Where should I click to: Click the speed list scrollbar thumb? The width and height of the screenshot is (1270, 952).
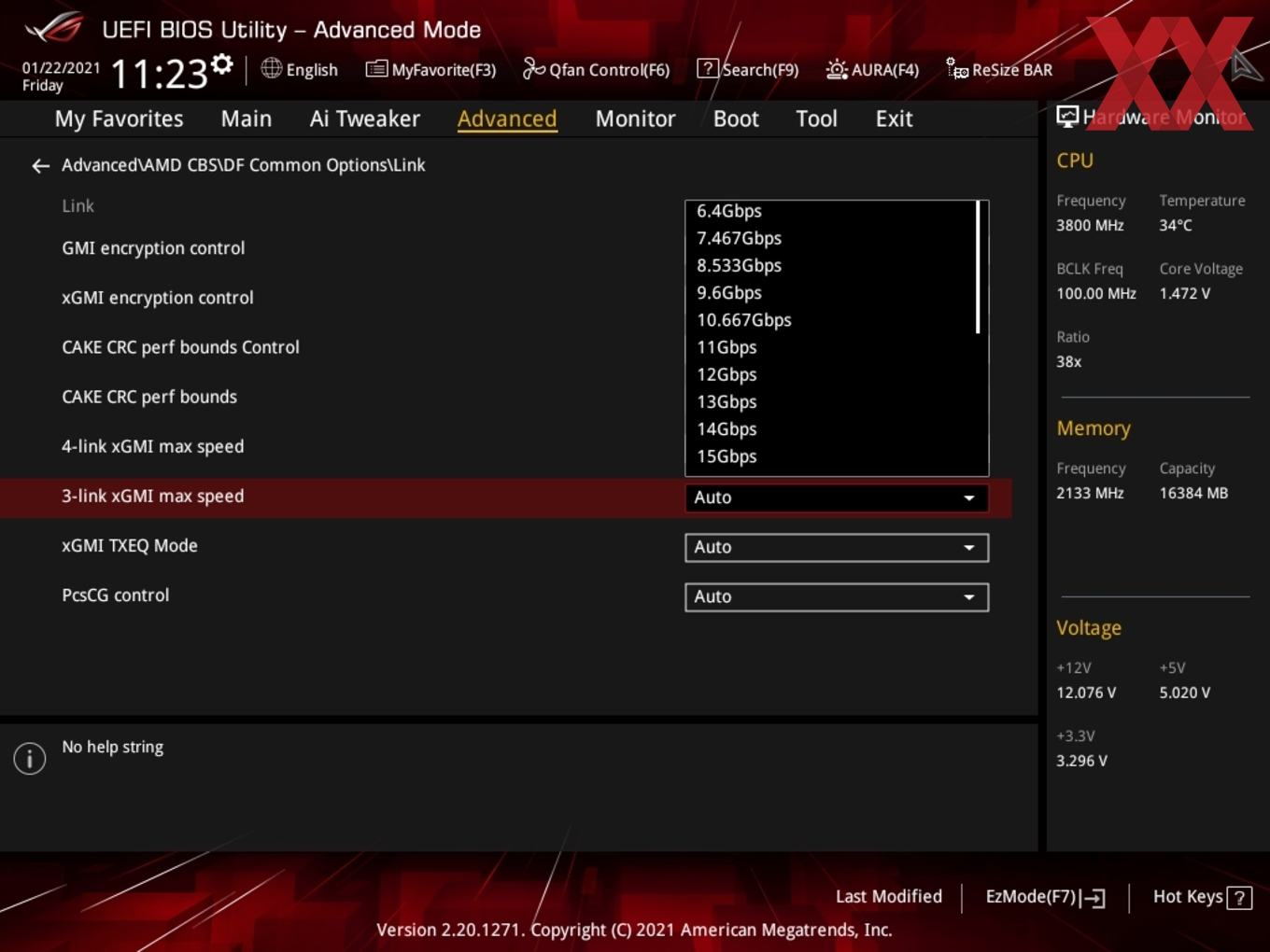tap(978, 267)
